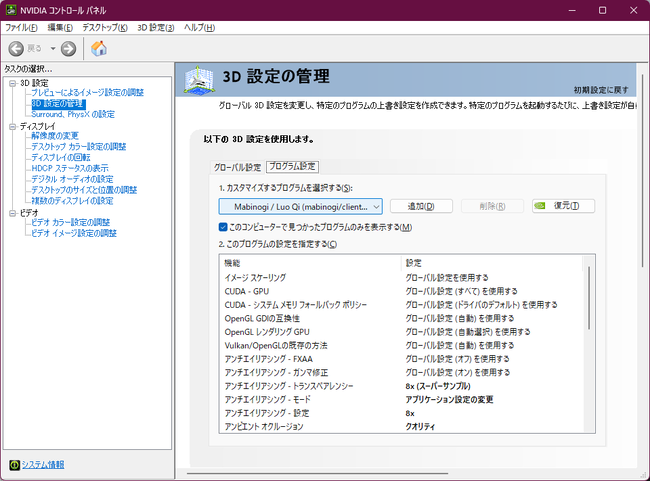Open the ファイル(F) menu
Viewport: 650px width, 481px height.
(21, 27)
